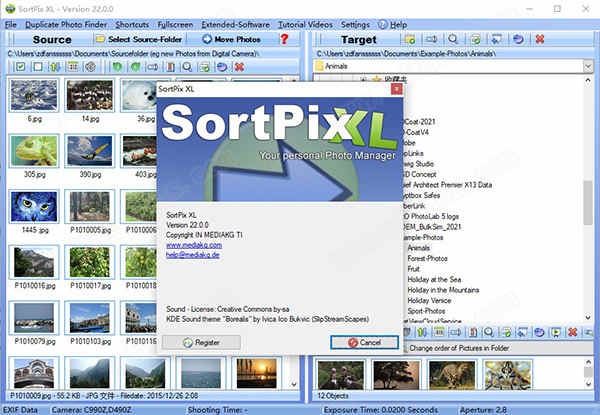Click the Register button in About dialog
Image resolution: width=600 pixels, height=415 pixels.
[201, 342]
